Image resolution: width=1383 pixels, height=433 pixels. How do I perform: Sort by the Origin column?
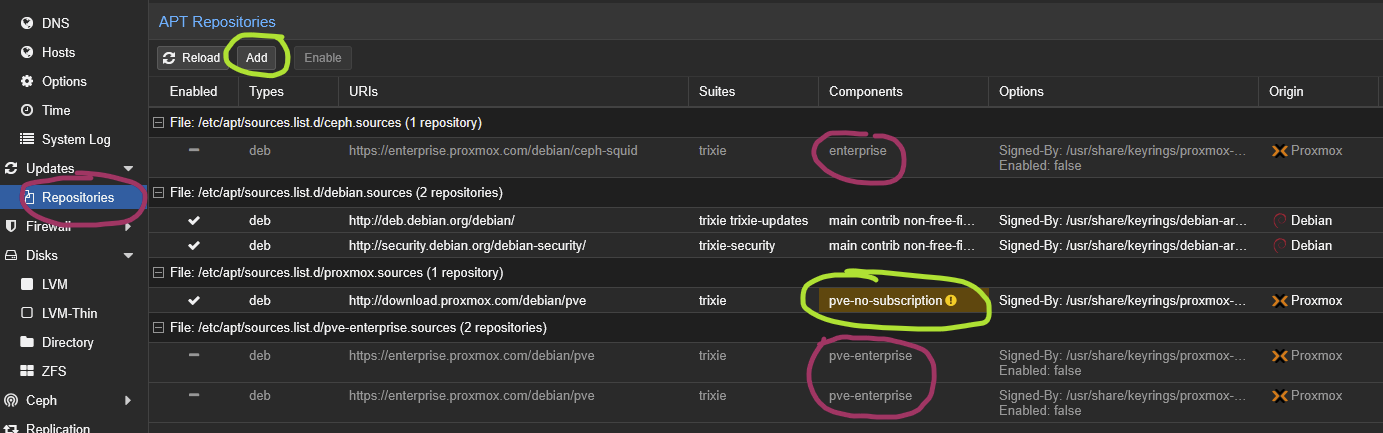[1320, 91]
